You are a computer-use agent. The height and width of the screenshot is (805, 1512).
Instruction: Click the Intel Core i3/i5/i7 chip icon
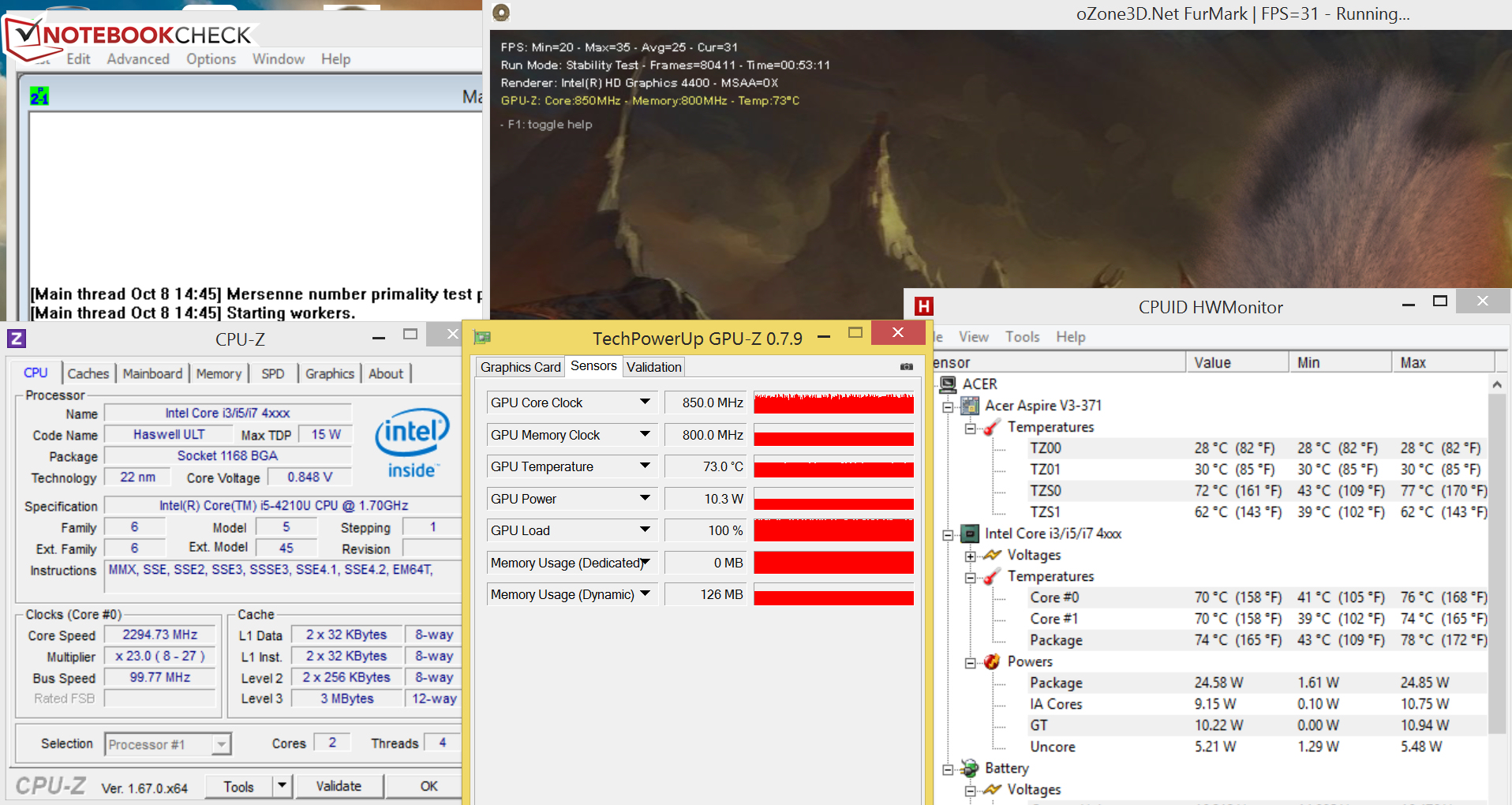pyautogui.click(x=970, y=534)
